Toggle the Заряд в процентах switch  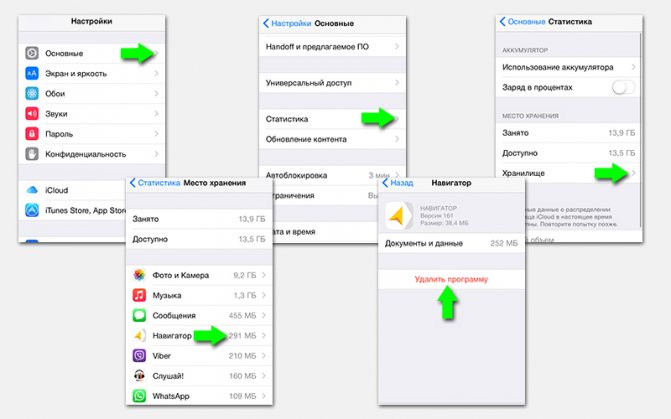point(623,87)
